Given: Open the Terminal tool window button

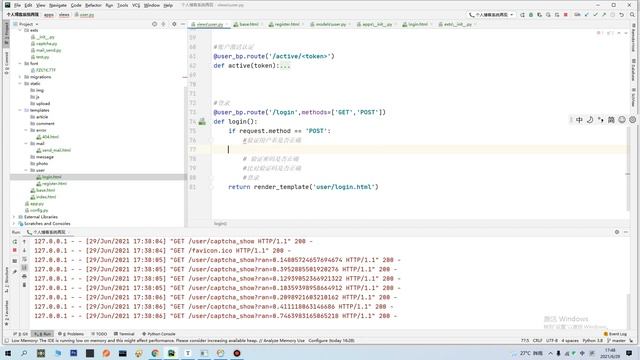Looking at the screenshot, I should click(124, 334).
